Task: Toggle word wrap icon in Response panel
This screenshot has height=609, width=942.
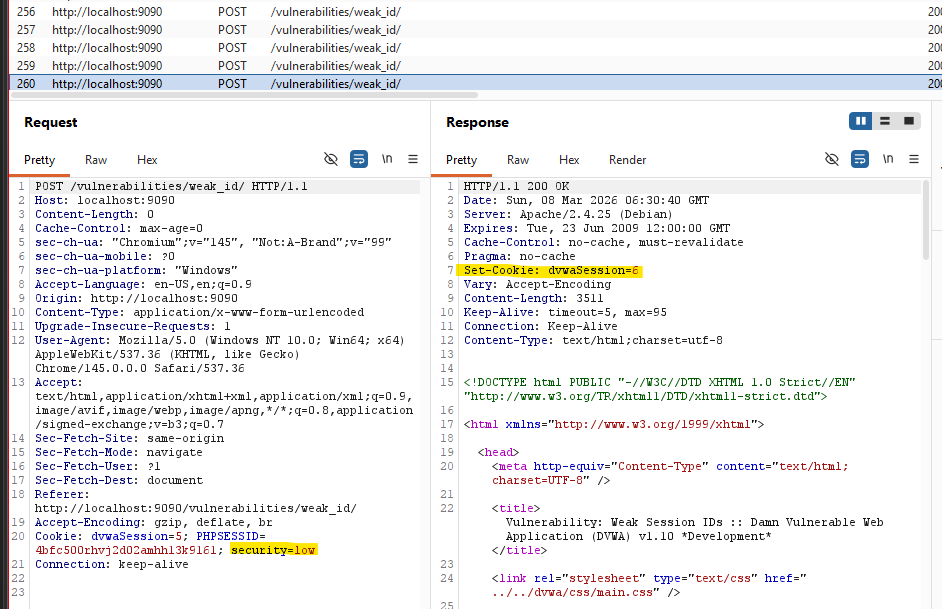Action: [x=860, y=159]
